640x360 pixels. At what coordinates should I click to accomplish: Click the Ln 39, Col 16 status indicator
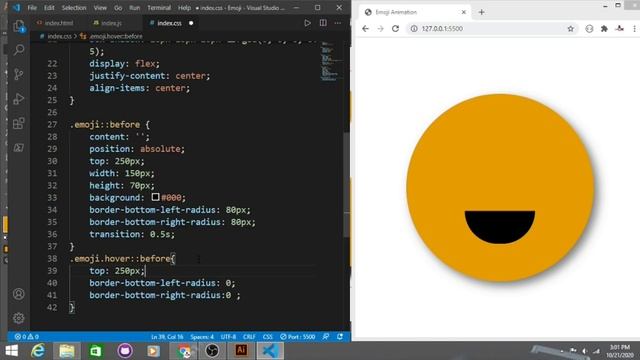[x=167, y=337]
